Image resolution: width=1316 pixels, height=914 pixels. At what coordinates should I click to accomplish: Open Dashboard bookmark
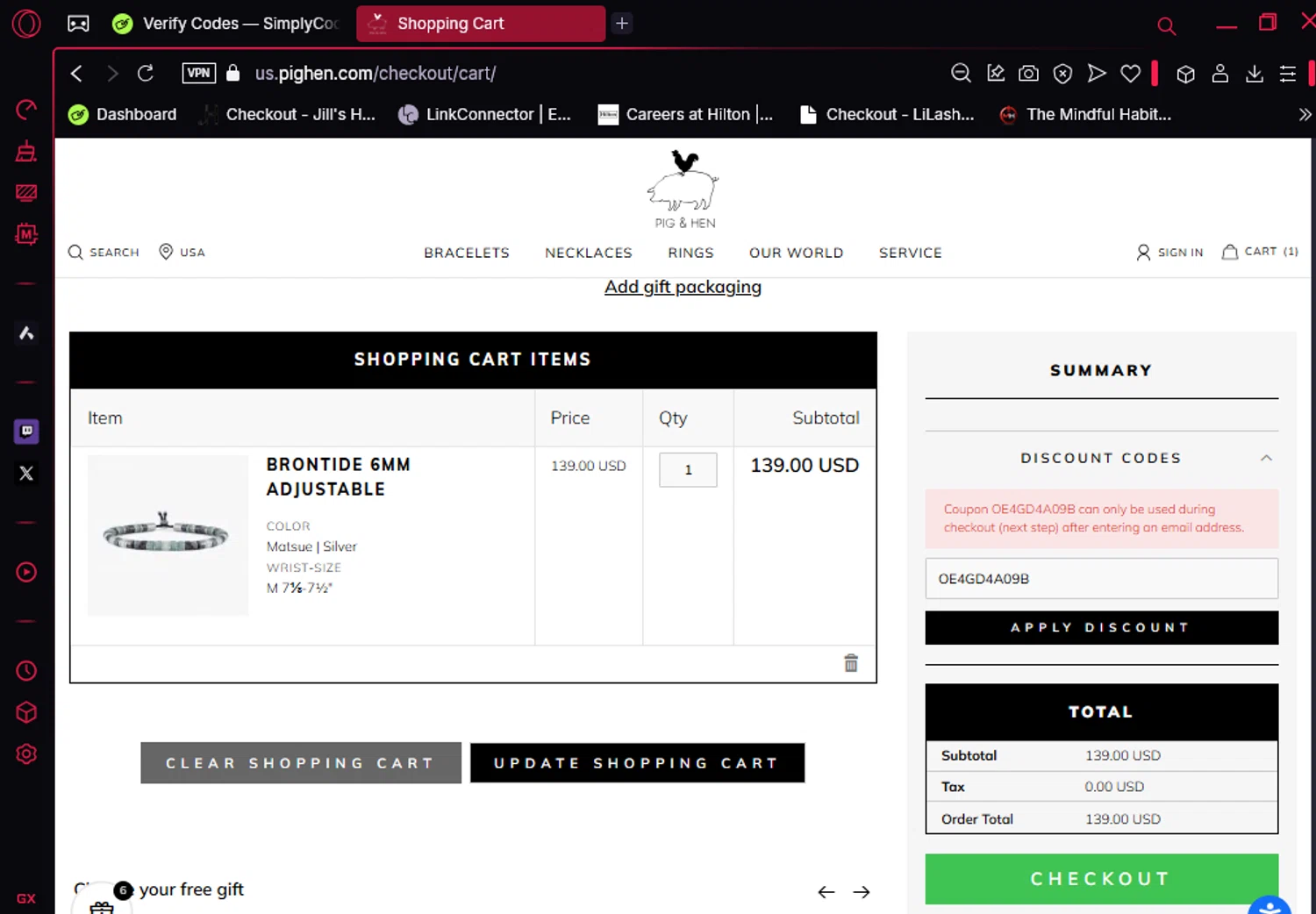[123, 114]
